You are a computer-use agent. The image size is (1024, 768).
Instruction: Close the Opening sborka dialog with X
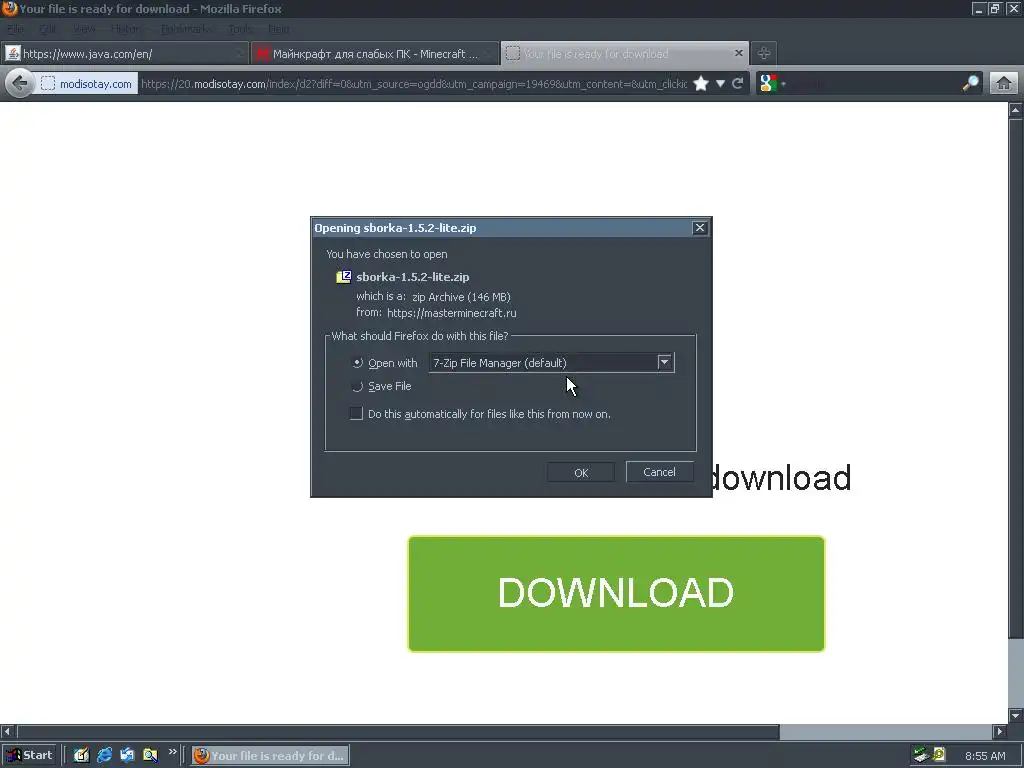tap(699, 227)
